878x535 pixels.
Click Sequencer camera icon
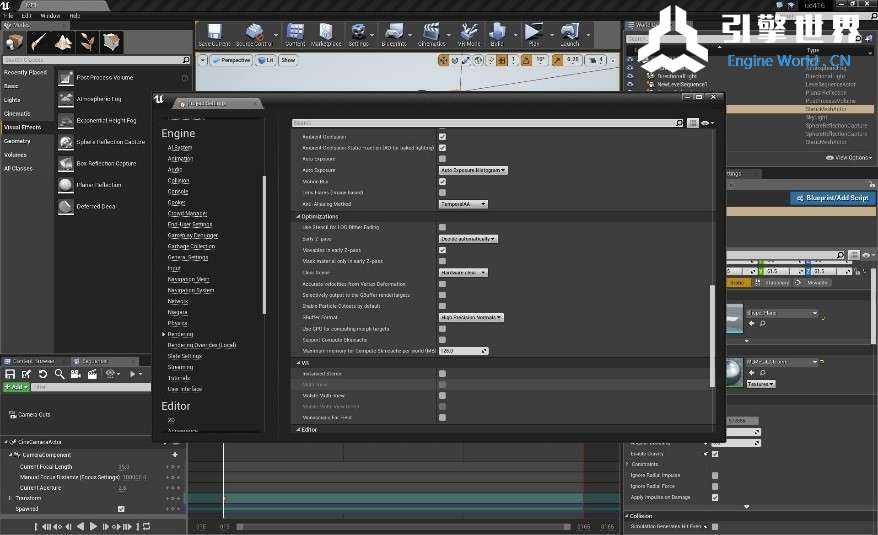pyautogui.click(x=76, y=374)
